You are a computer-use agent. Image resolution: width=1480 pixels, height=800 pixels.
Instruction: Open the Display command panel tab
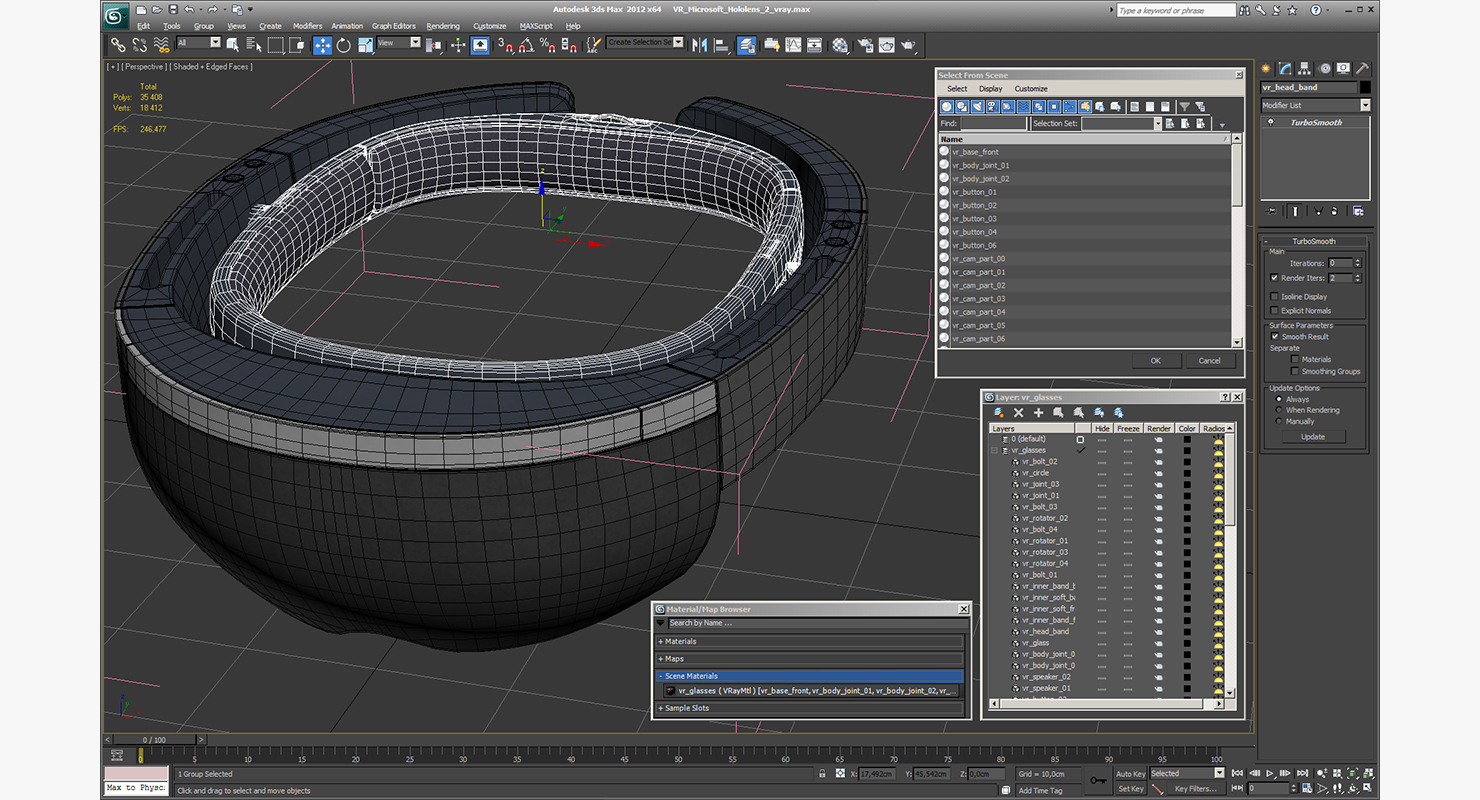pos(1343,69)
